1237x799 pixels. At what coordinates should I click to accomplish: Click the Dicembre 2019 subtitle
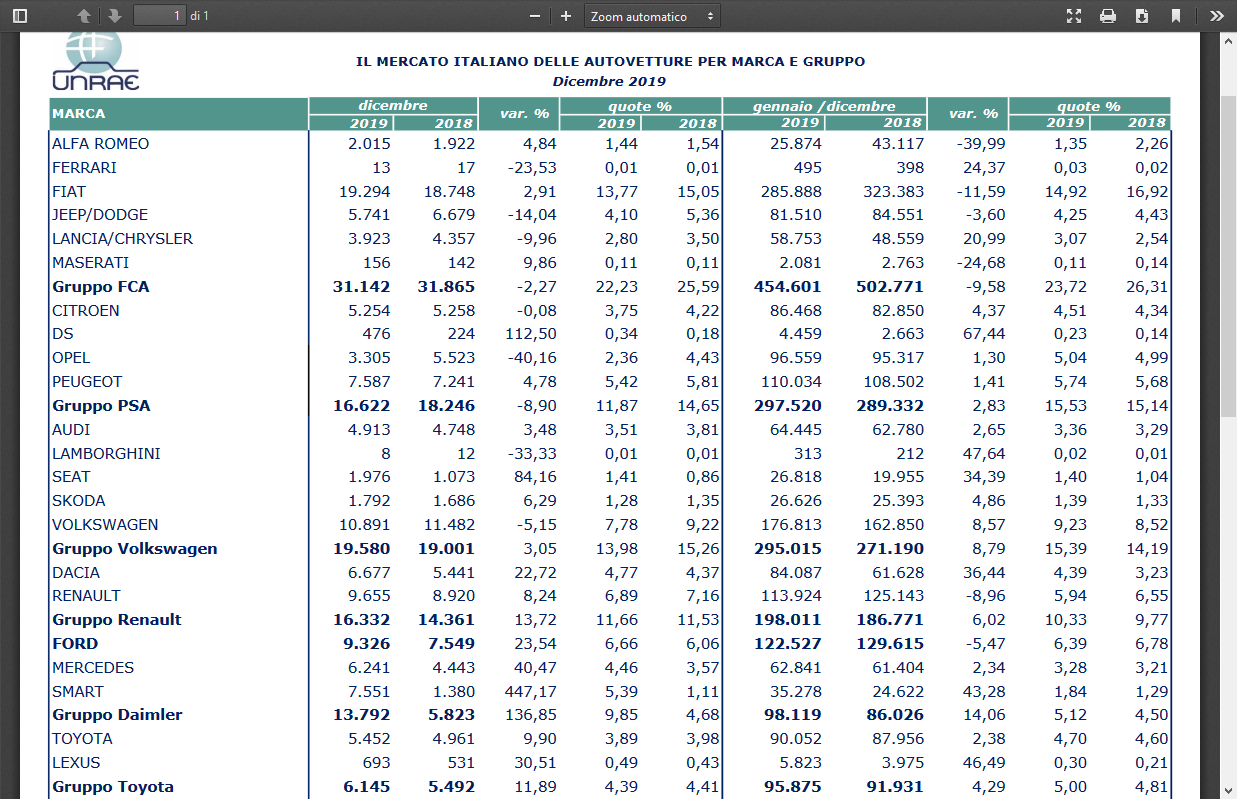(x=609, y=81)
